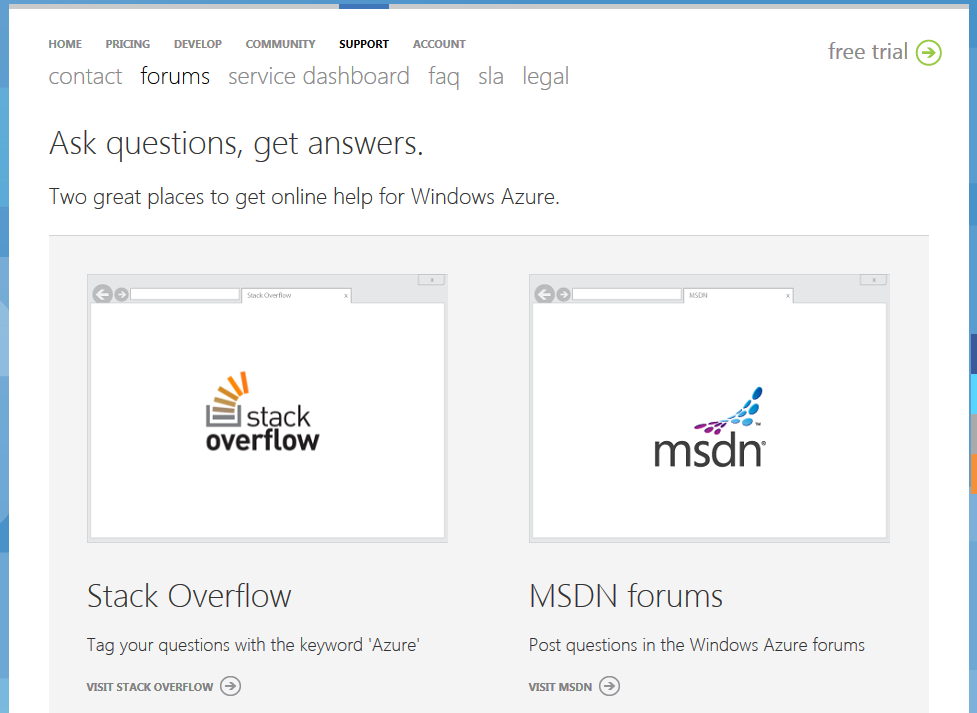Select the forums sub-tab
This screenshot has height=713, width=977.
[x=175, y=76]
